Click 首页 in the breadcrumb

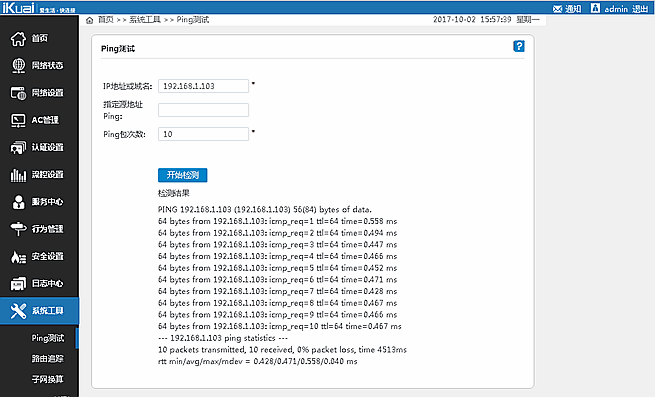click(x=105, y=20)
